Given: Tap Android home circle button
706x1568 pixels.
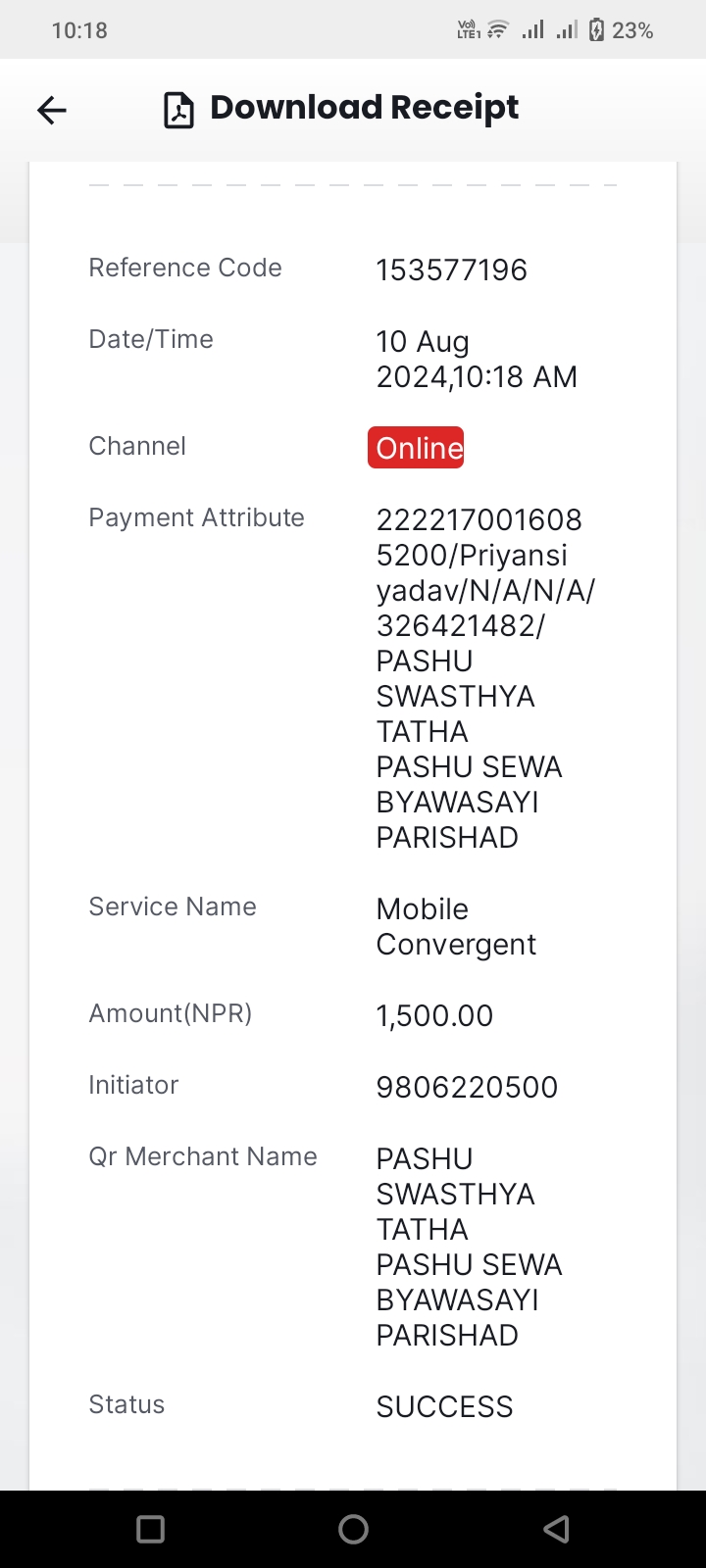Looking at the screenshot, I should (x=353, y=1529).
